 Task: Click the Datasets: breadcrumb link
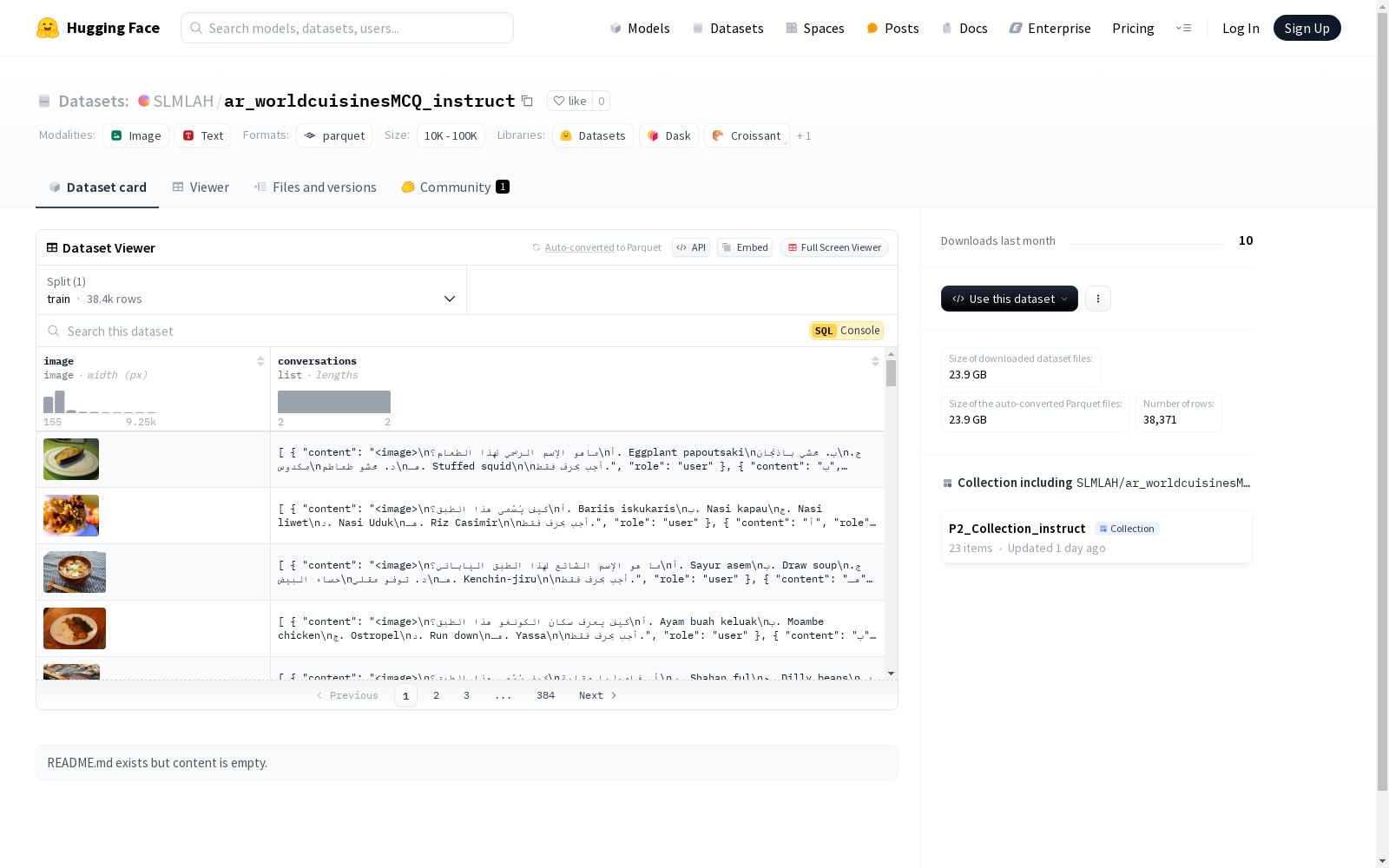[94, 101]
